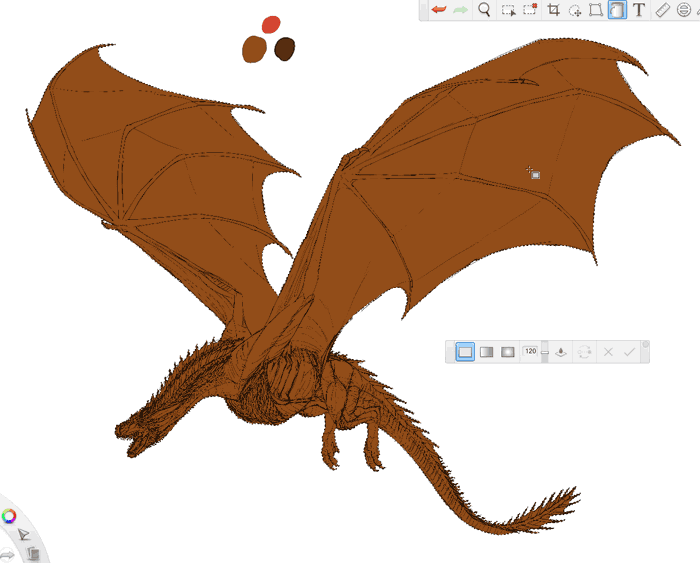Confirm the fill with the checkmark button
This screenshot has width=700, height=563.
pos(629,352)
